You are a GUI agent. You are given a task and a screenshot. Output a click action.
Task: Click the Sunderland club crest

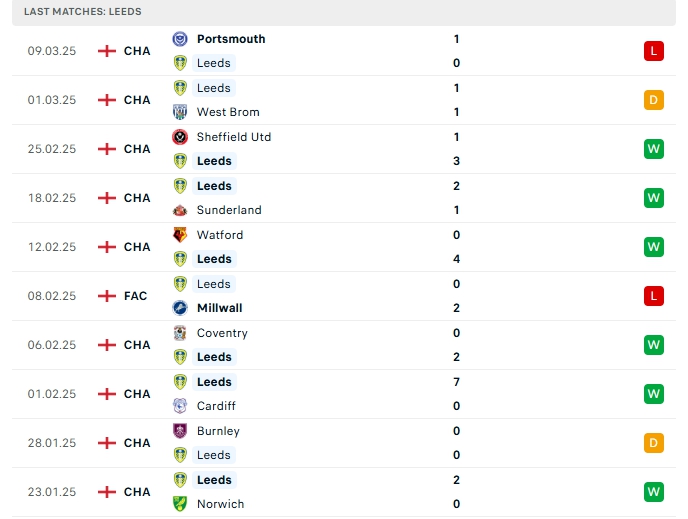180,210
